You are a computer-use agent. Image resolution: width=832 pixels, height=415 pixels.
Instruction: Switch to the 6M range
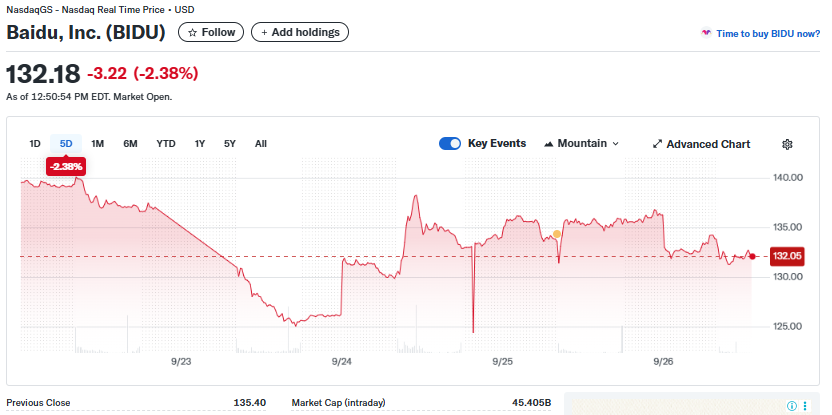130,144
